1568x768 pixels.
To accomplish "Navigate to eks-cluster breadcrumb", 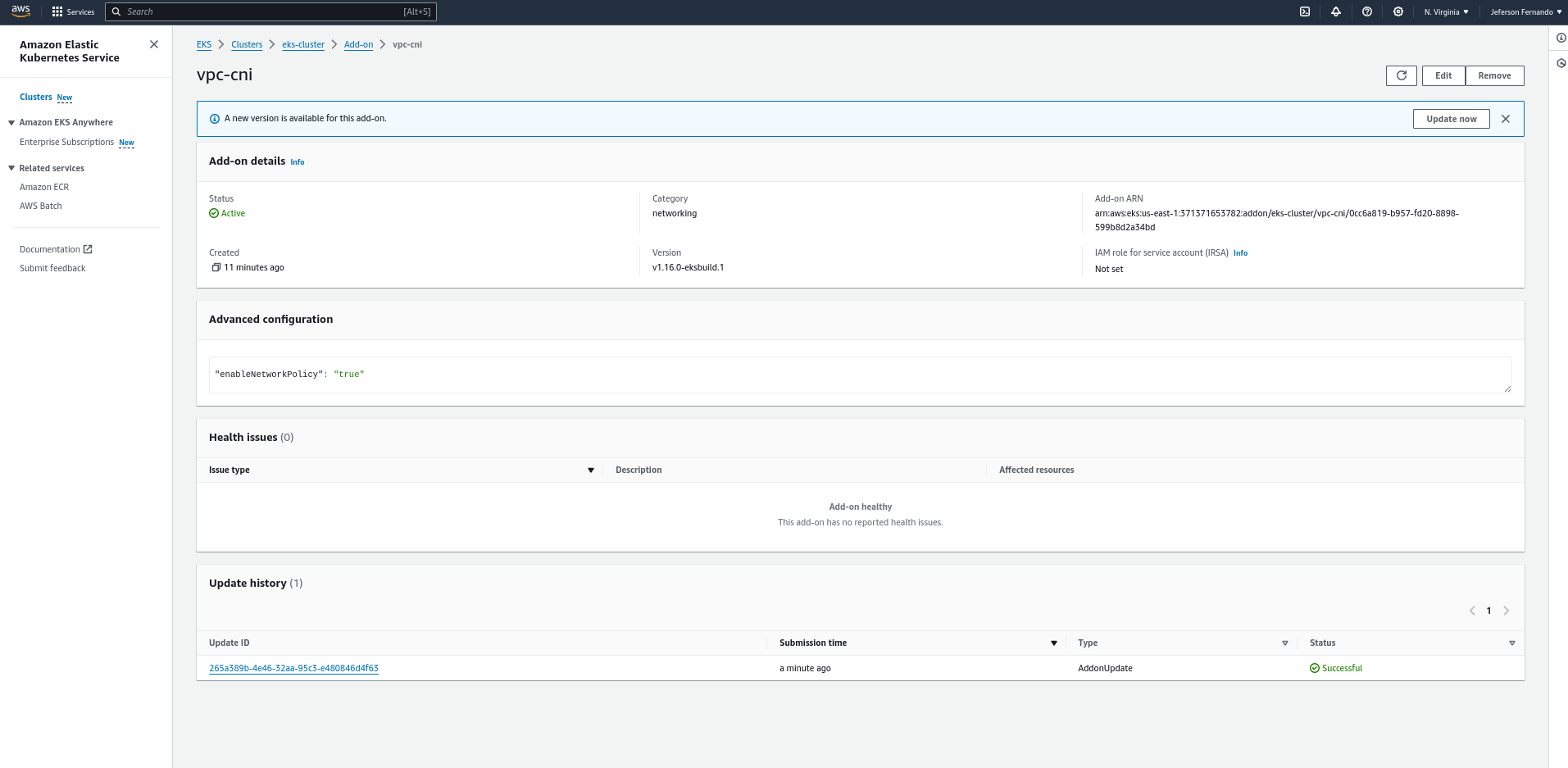I will point(303,44).
